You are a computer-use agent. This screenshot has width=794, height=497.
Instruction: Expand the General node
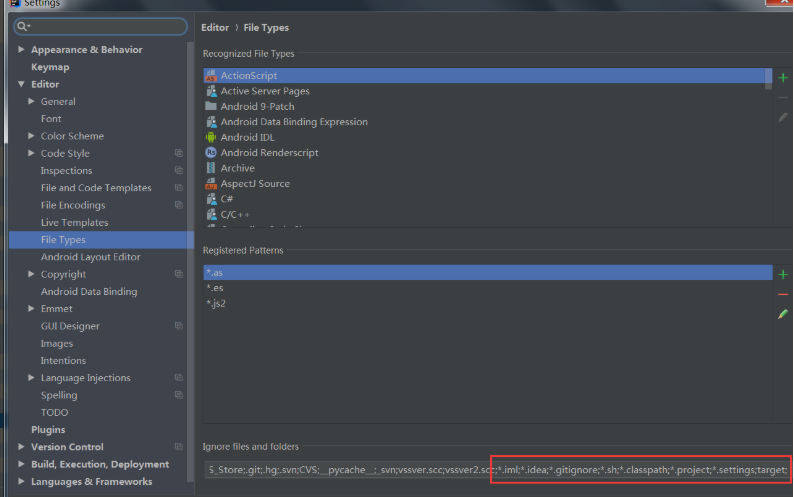(31, 101)
